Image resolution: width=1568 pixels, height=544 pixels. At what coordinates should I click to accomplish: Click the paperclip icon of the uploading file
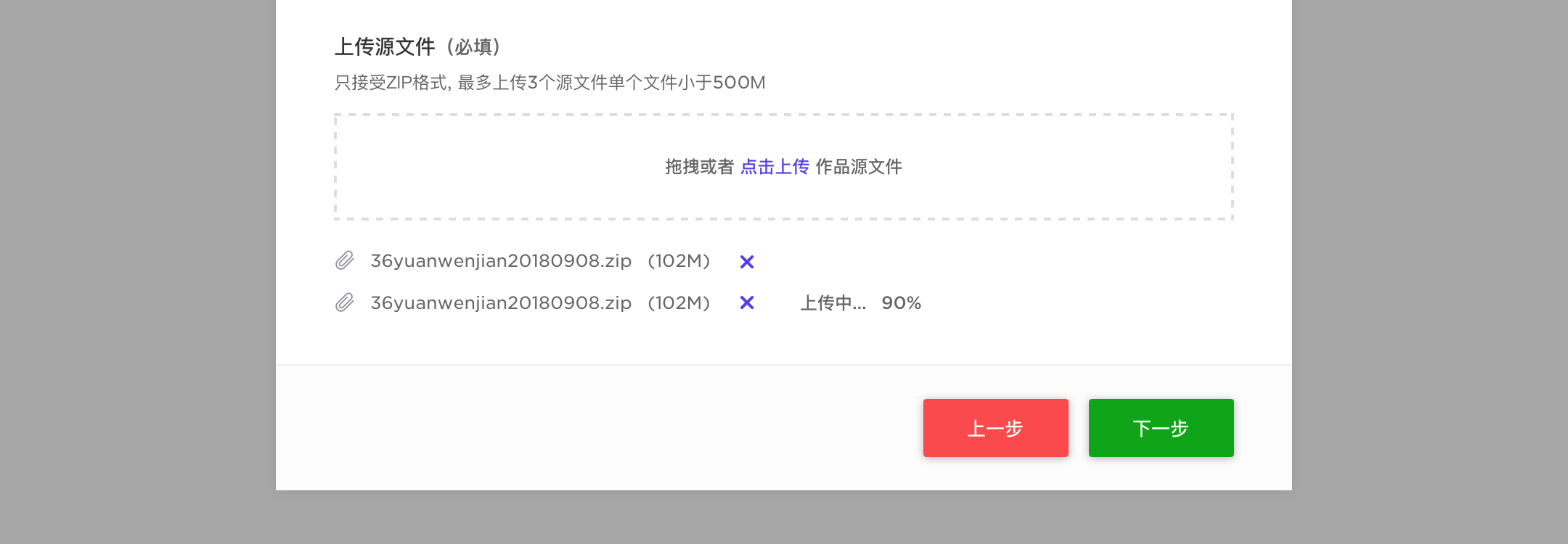click(345, 302)
